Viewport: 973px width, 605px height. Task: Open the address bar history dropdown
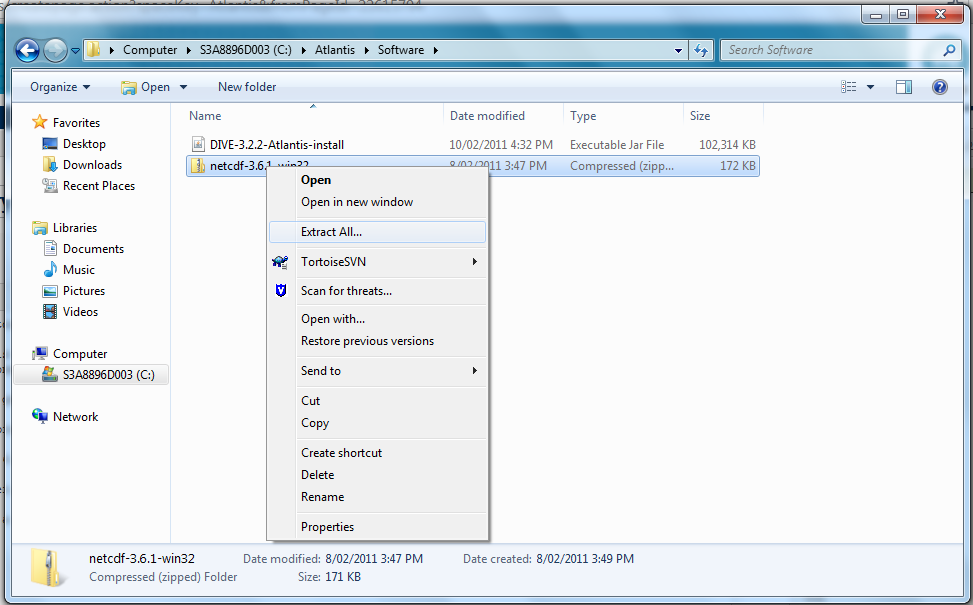click(680, 50)
